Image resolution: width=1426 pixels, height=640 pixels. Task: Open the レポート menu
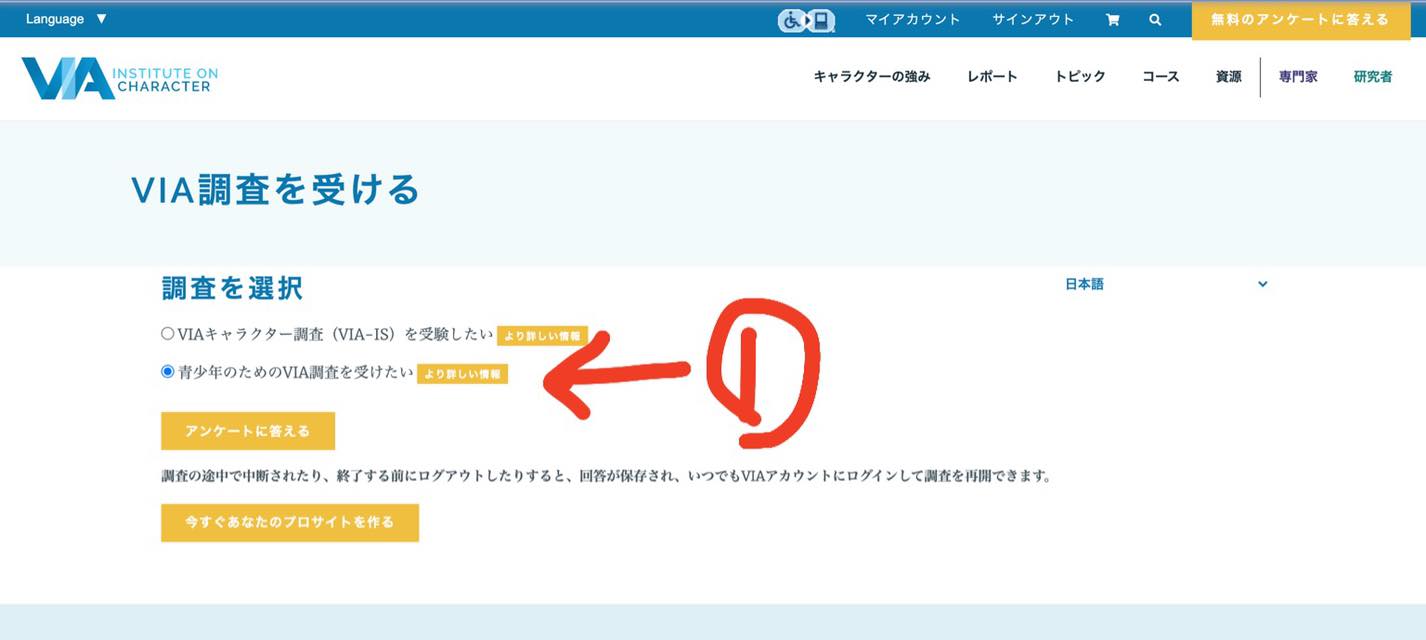point(992,77)
